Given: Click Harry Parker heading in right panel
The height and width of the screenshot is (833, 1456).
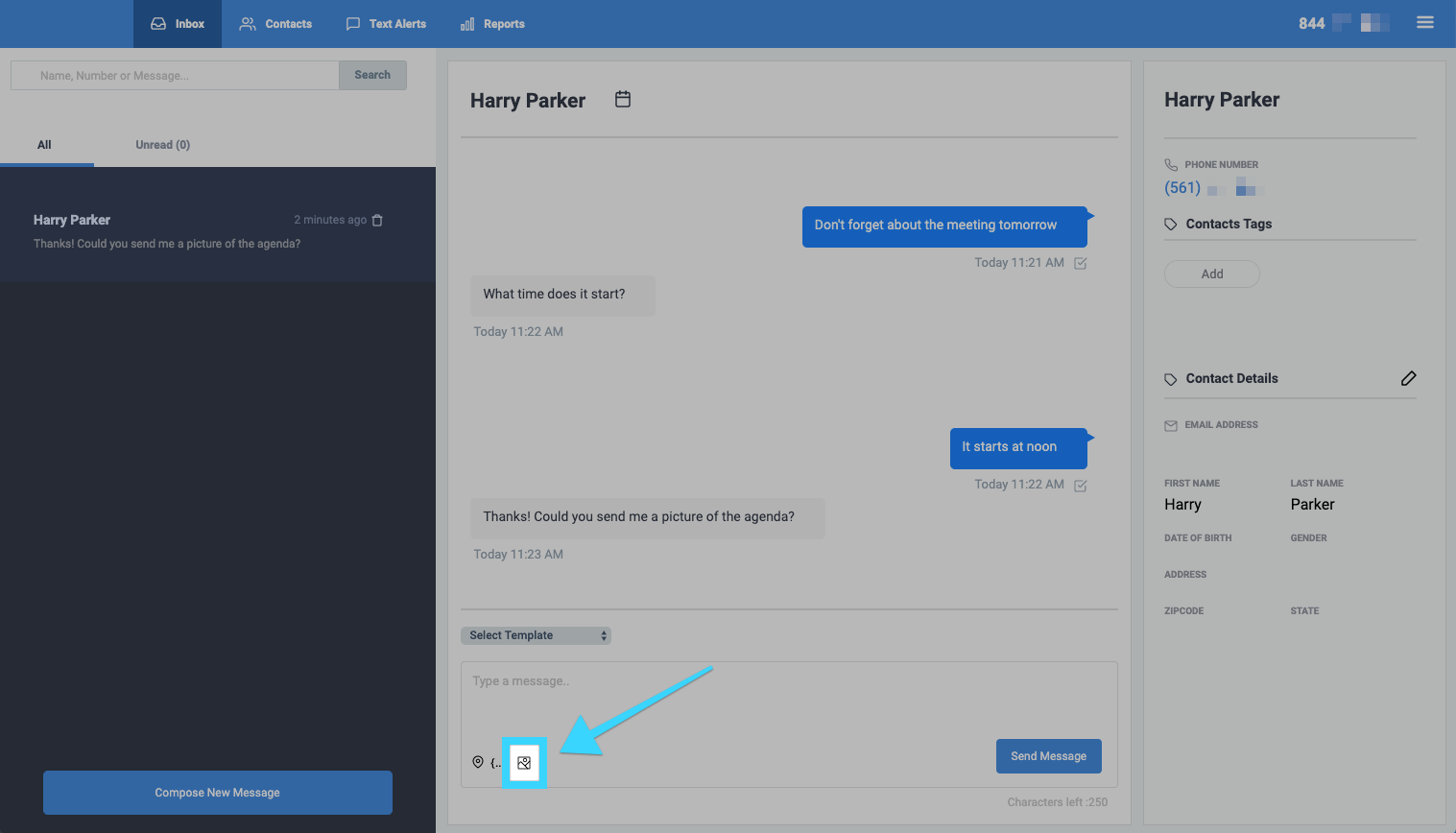Looking at the screenshot, I should point(1222,100).
